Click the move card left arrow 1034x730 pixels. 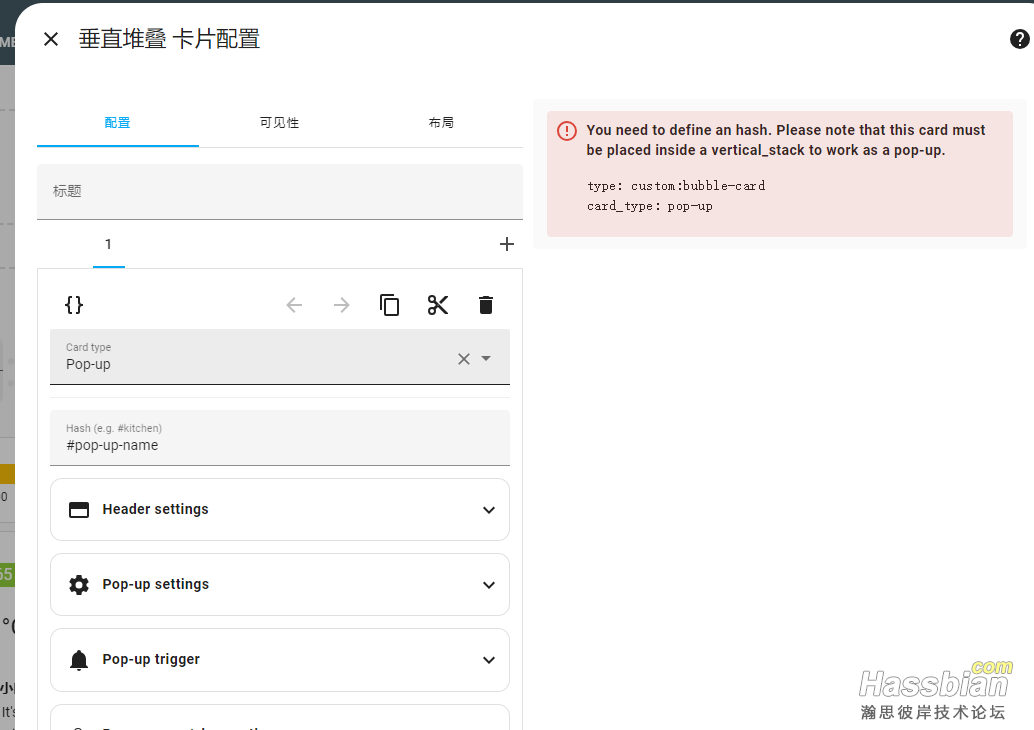(294, 305)
